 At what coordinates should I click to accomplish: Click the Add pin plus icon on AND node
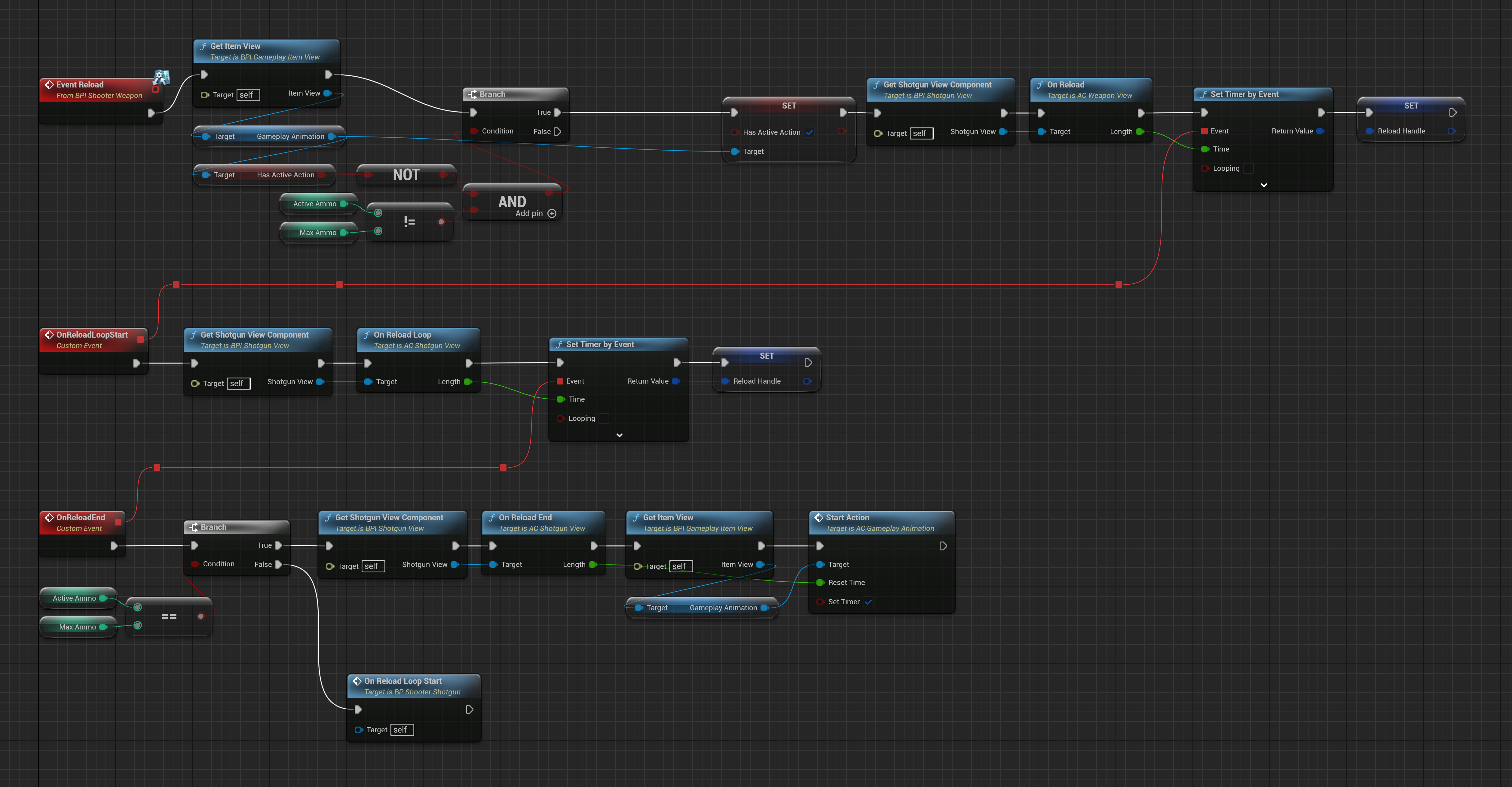pos(552,214)
